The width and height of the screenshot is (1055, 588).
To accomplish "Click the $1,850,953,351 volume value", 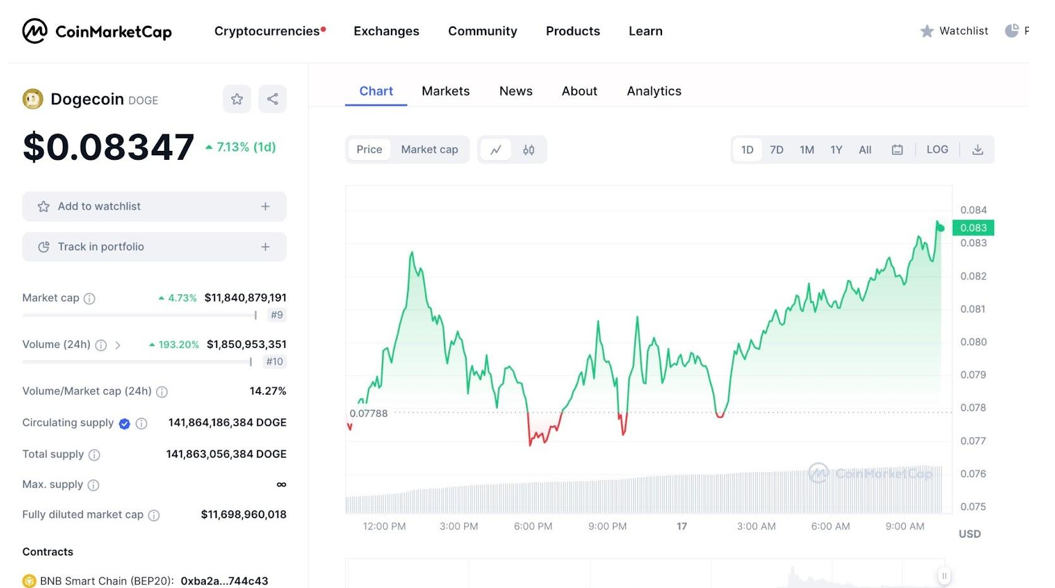I will 246,344.
